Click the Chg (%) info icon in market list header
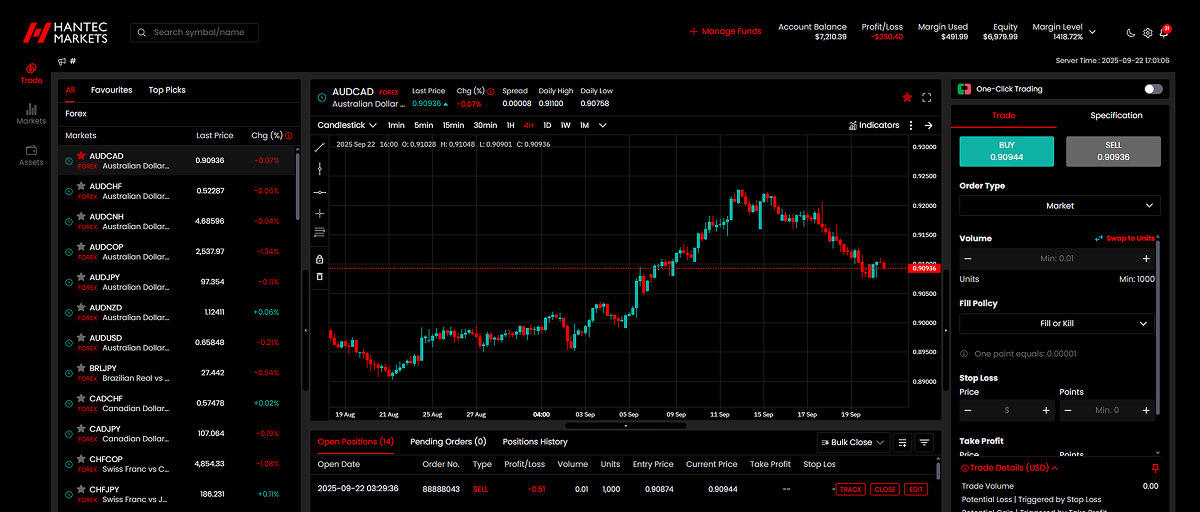Screen dimensions: 1200x512 pyautogui.click(x=289, y=135)
